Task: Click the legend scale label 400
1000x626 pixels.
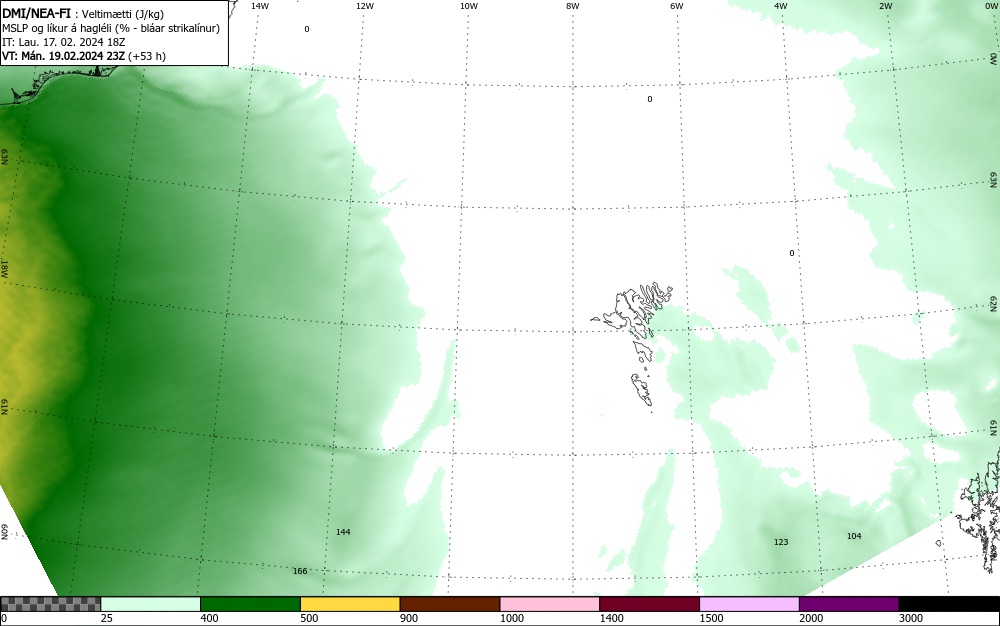Action: [209, 618]
